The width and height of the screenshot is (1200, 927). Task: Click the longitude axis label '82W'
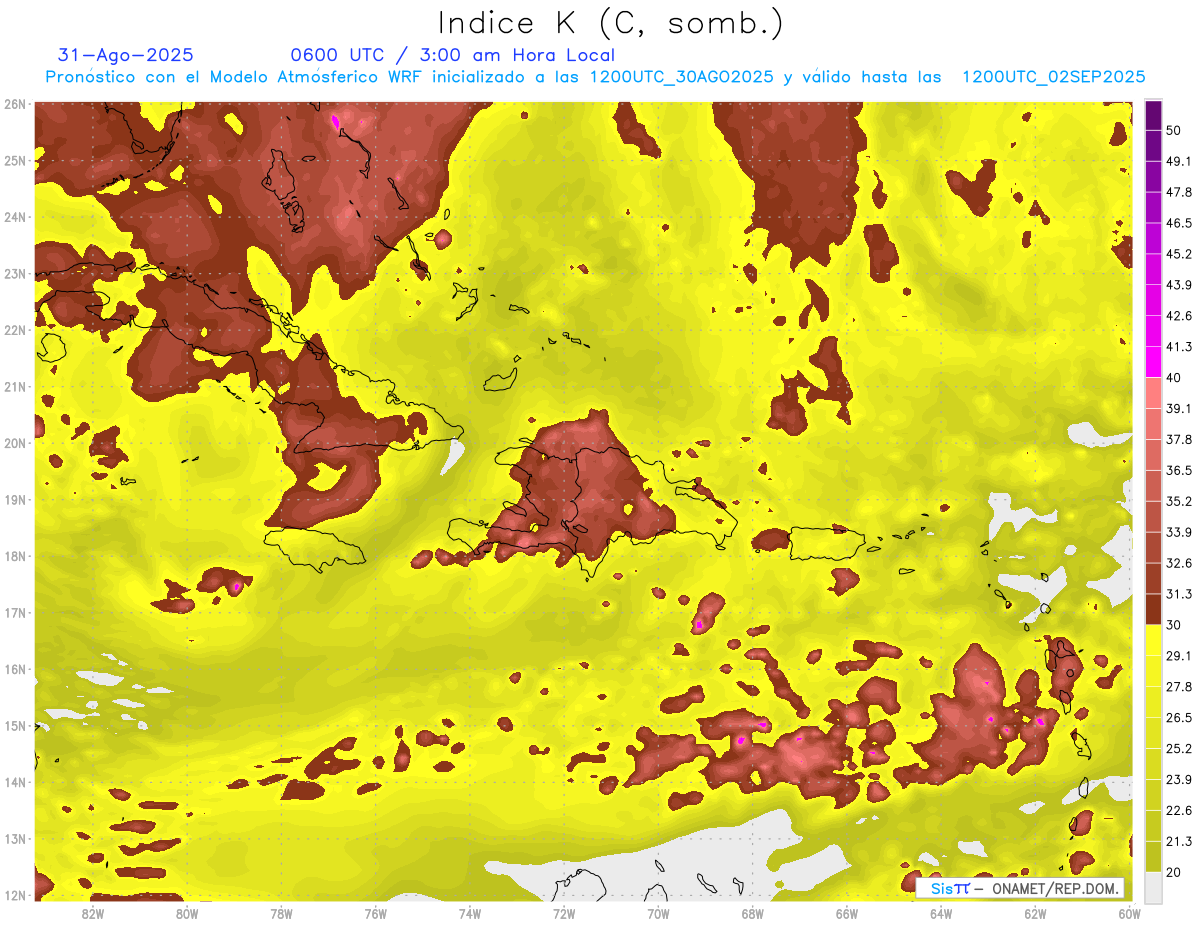92,913
